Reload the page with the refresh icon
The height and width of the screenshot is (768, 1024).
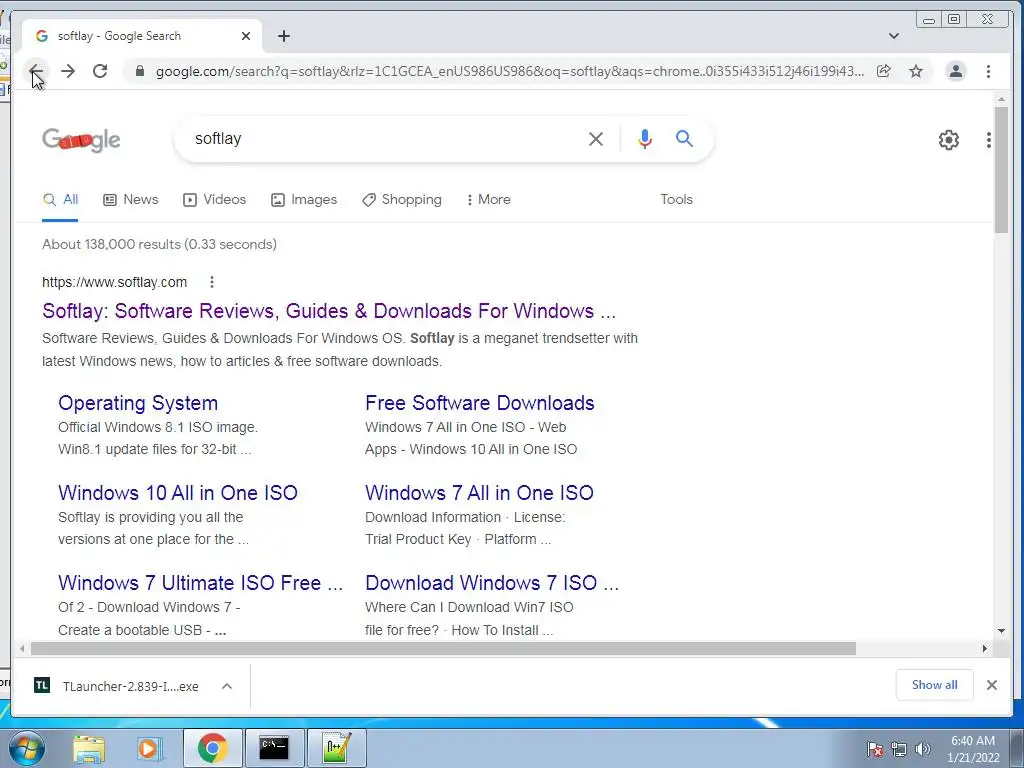pyautogui.click(x=100, y=71)
